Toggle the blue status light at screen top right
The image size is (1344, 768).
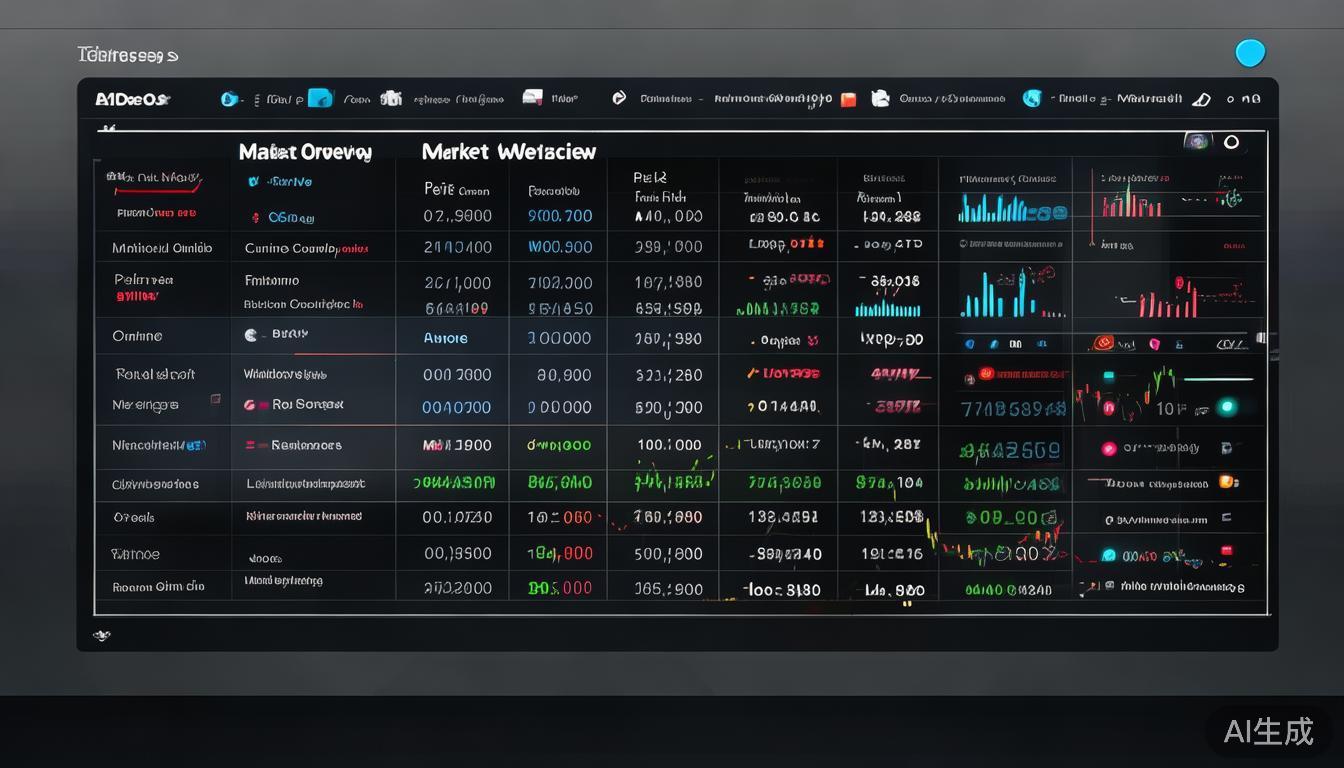1250,52
